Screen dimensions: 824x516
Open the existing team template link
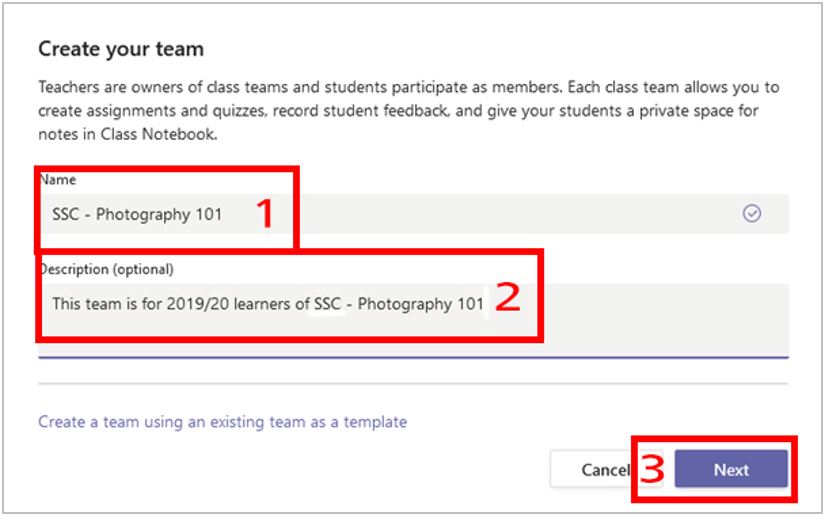222,422
